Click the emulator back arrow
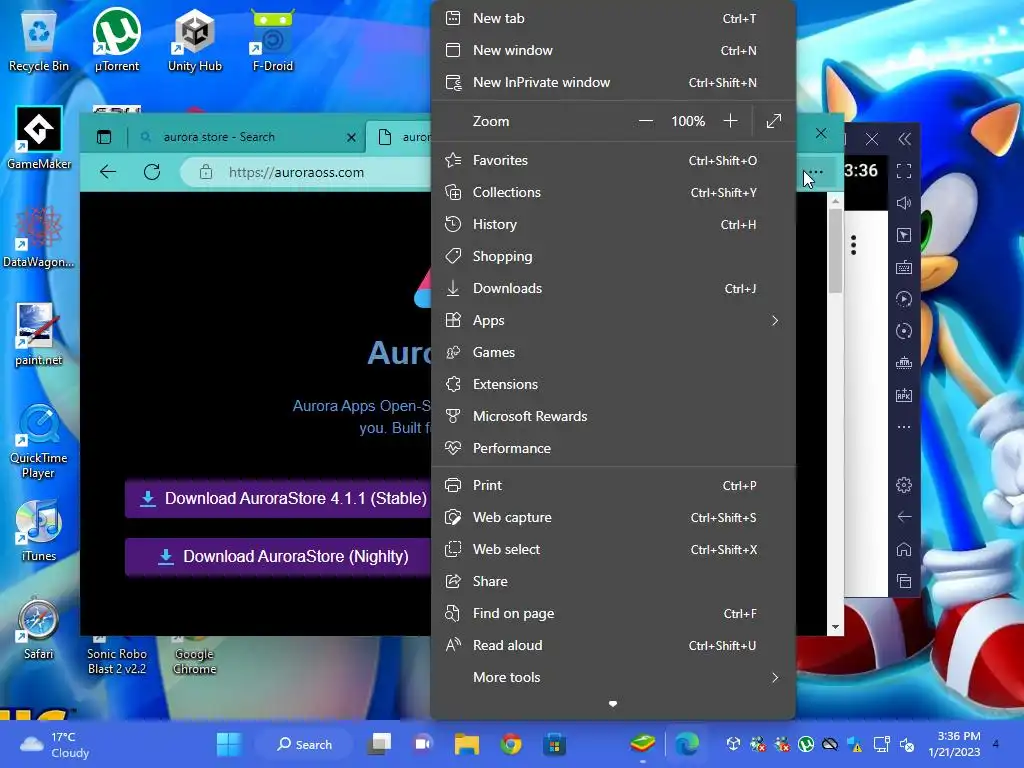1024x768 pixels. (904, 517)
